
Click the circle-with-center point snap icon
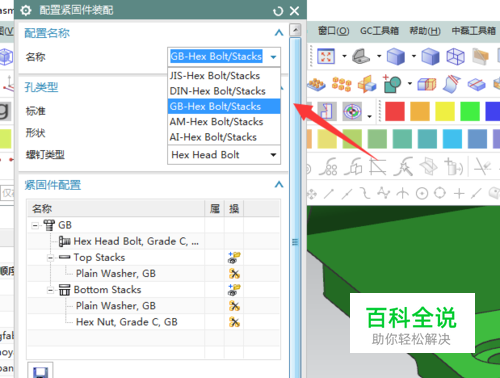(x=422, y=193)
